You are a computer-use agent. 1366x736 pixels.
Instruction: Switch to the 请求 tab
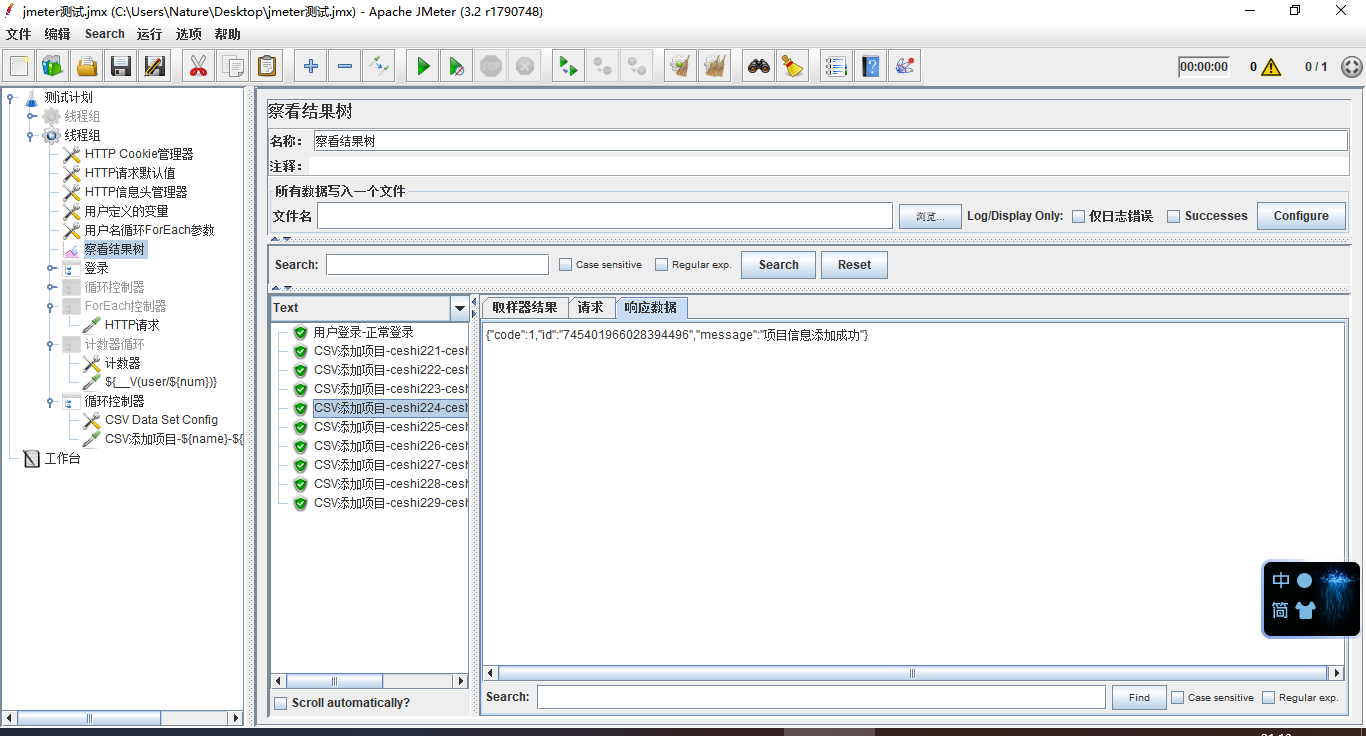[x=591, y=308]
